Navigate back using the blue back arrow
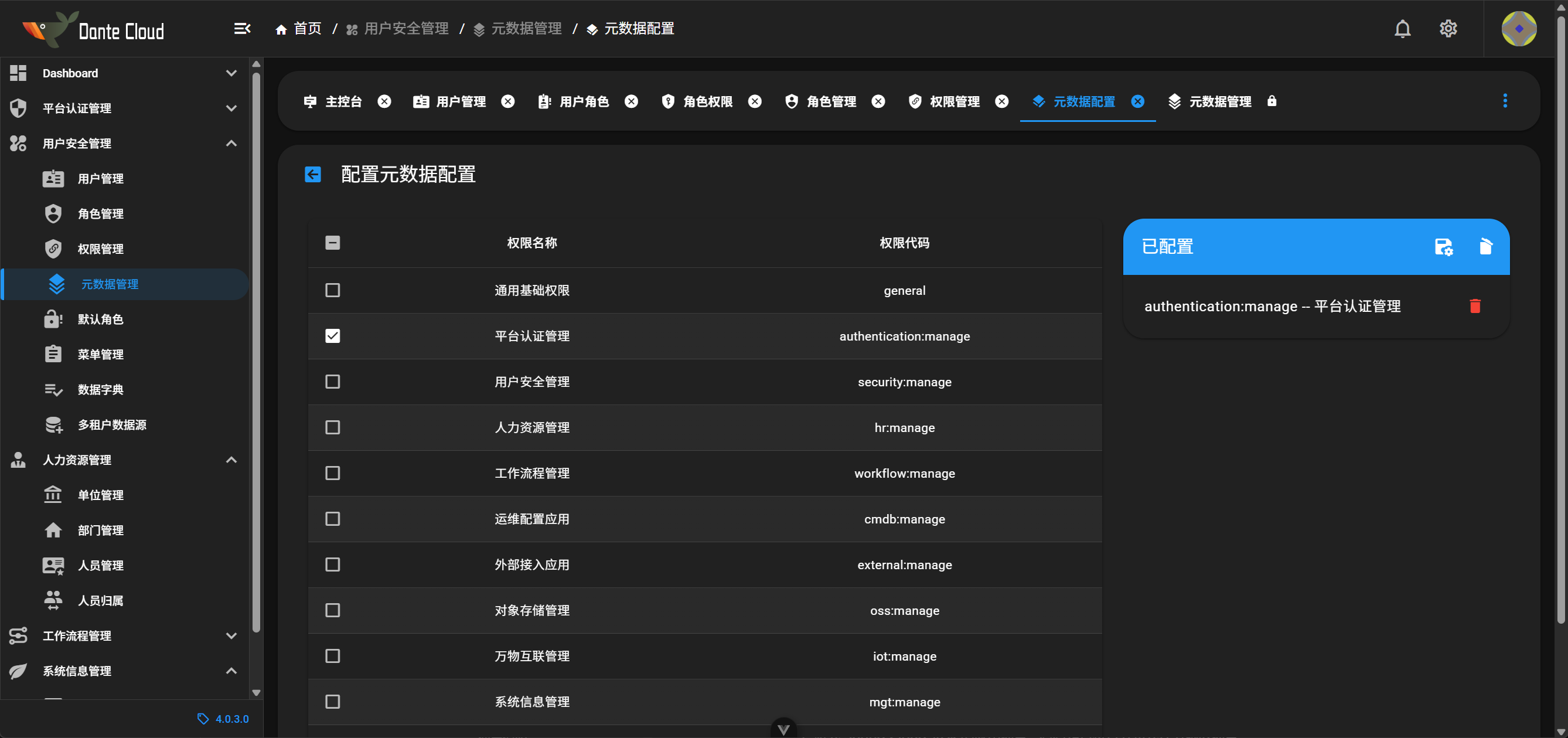1568x738 pixels. 313,175
